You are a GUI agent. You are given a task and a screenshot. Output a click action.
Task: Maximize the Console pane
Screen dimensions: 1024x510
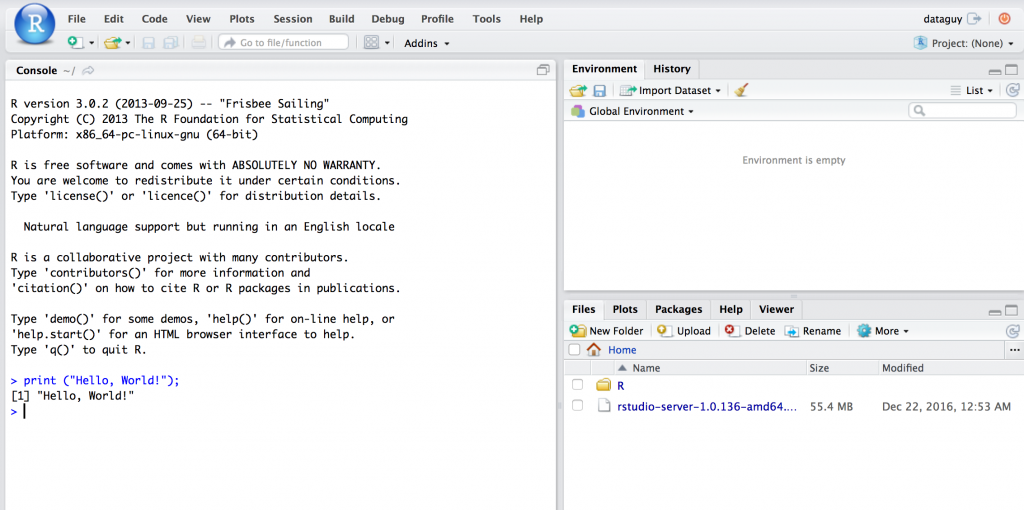[x=543, y=70]
